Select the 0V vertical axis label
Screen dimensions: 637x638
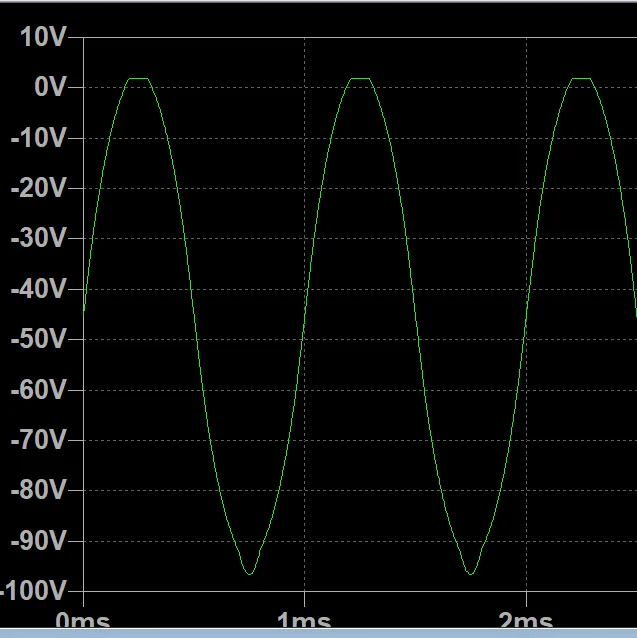(49, 88)
